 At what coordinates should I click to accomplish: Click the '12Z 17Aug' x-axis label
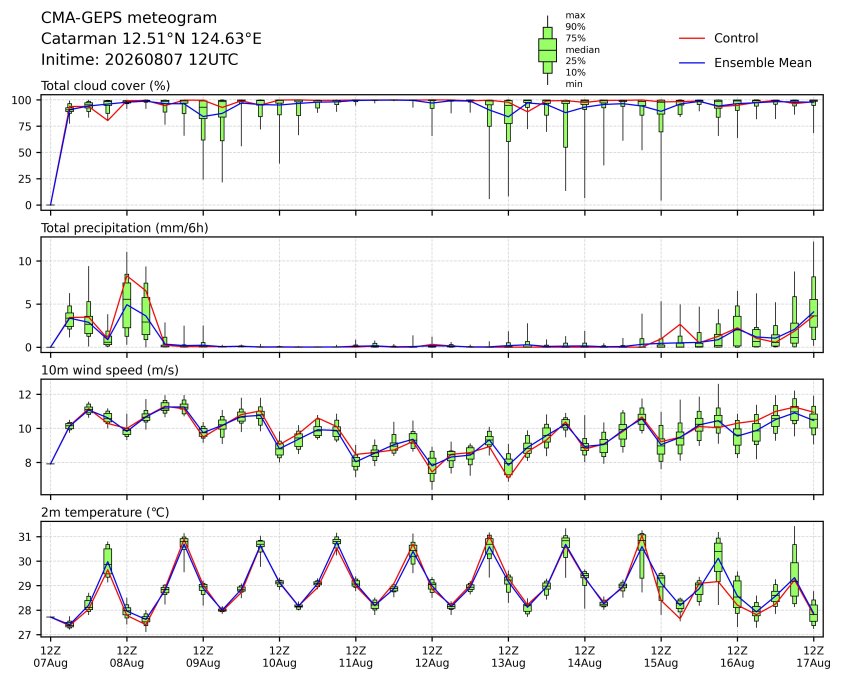[814, 657]
